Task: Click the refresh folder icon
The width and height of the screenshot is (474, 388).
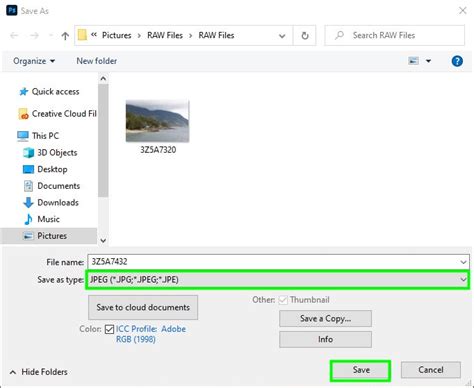Action: (305, 36)
